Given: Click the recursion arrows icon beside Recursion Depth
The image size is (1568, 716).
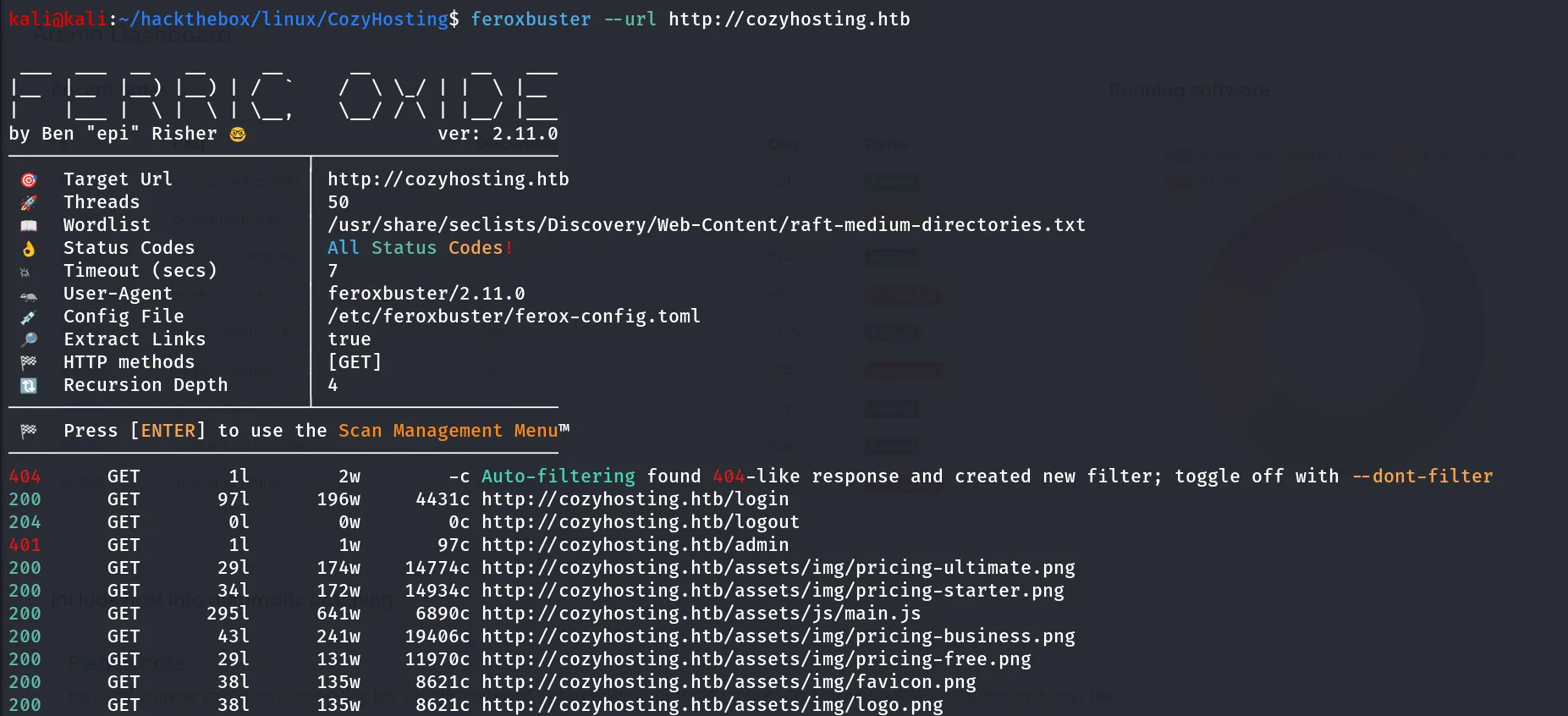Looking at the screenshot, I should (29, 385).
